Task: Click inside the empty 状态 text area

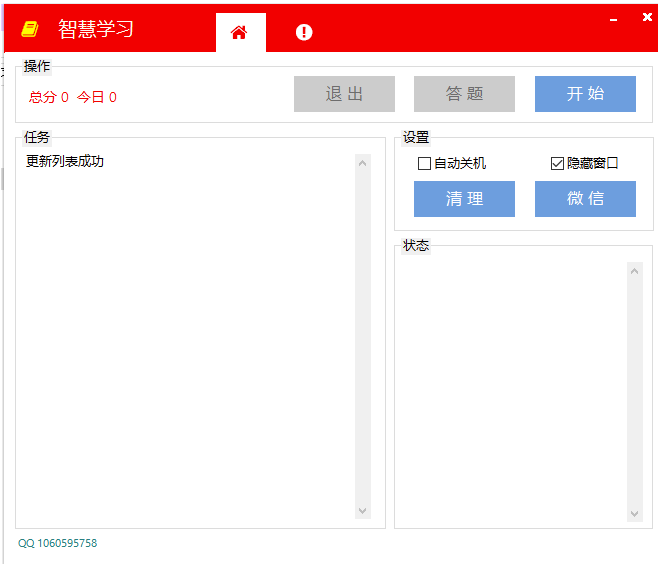Action: pos(510,390)
